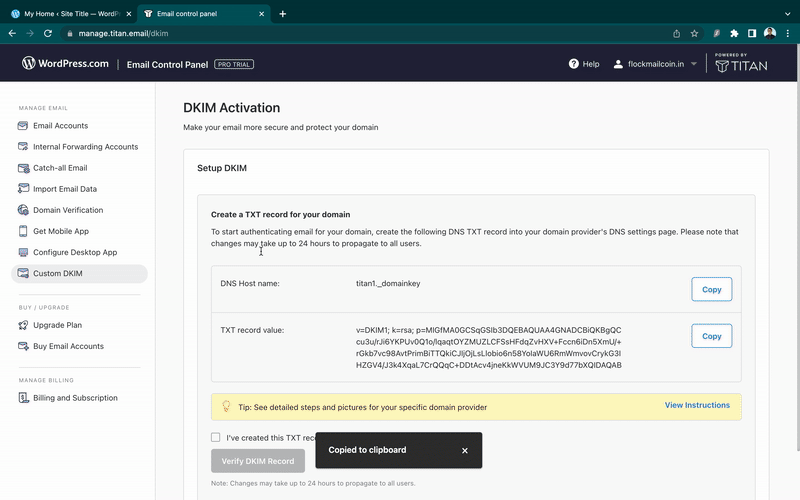Screen dimensions: 800x500
Task: Open Get Mobile App page
Action: [79, 231]
